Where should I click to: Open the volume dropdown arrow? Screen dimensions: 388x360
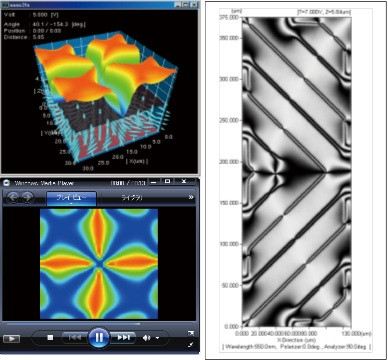click(157, 338)
